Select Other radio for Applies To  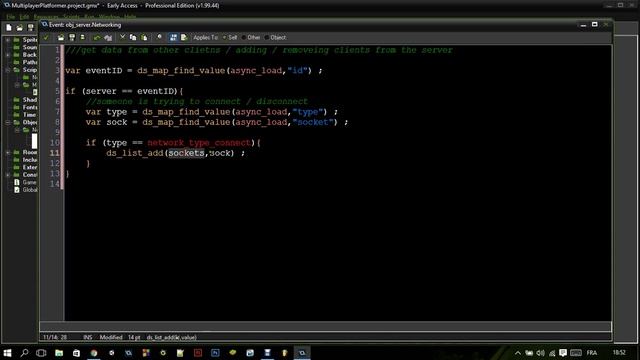[251, 38]
